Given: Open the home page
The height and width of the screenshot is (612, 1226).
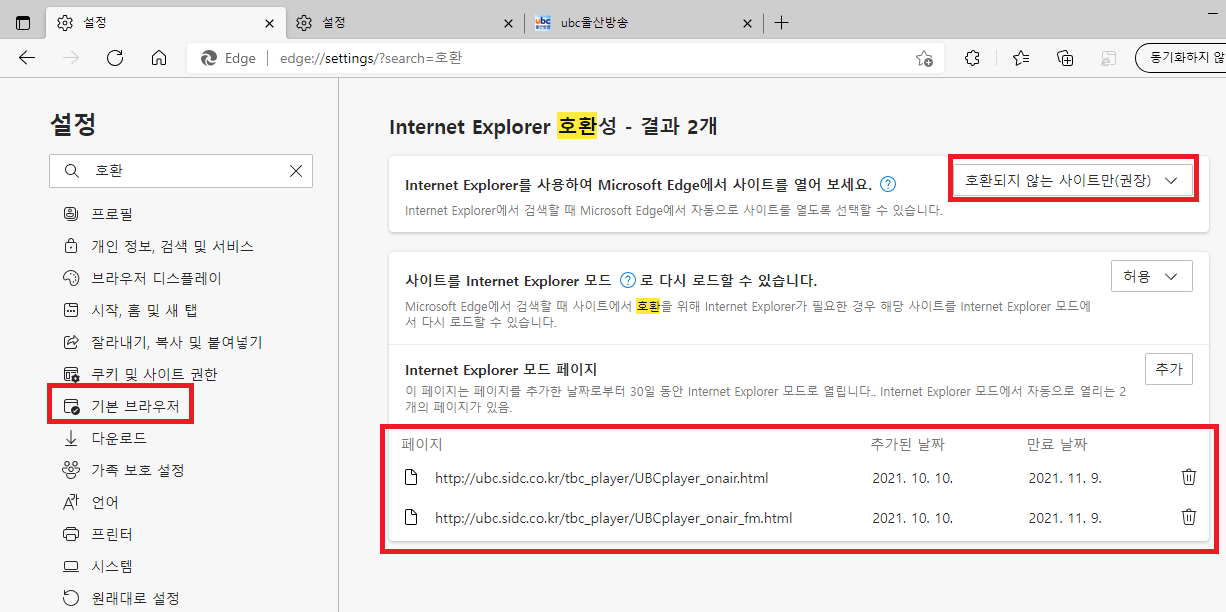Looking at the screenshot, I should pyautogui.click(x=159, y=58).
